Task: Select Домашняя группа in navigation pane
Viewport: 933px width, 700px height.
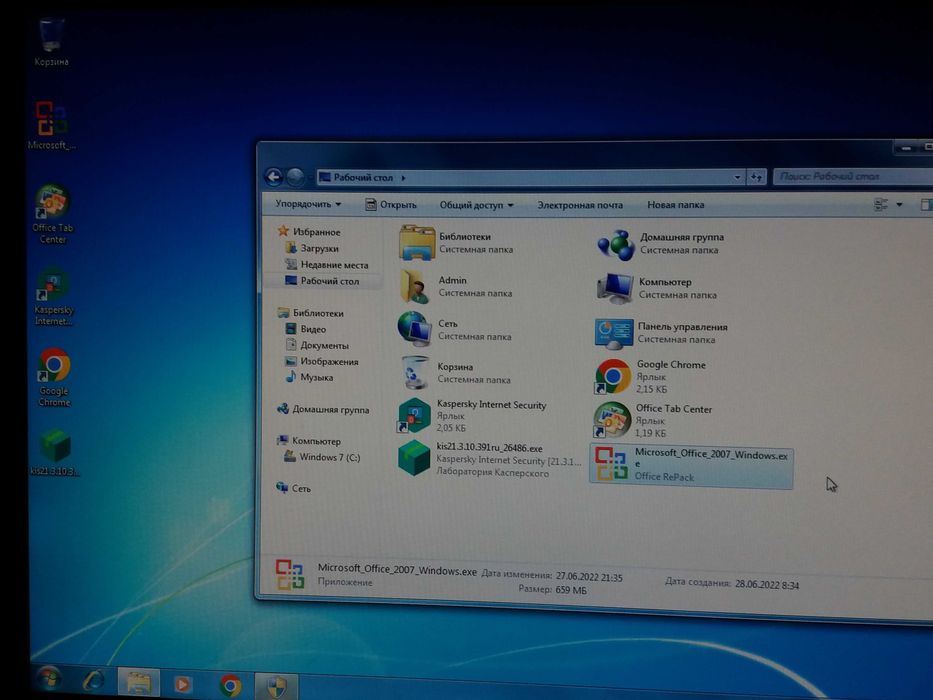Action: [x=323, y=410]
